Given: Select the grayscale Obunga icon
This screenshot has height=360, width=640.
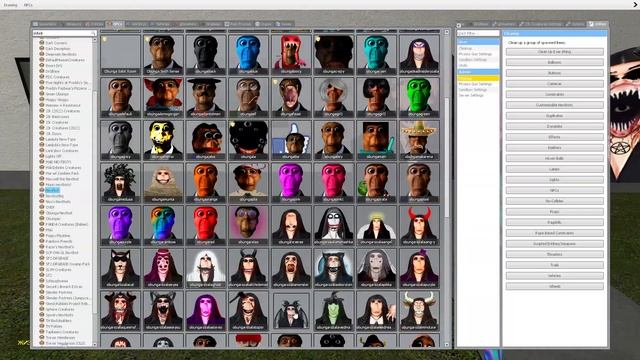Looking at the screenshot, I should tap(120, 140).
